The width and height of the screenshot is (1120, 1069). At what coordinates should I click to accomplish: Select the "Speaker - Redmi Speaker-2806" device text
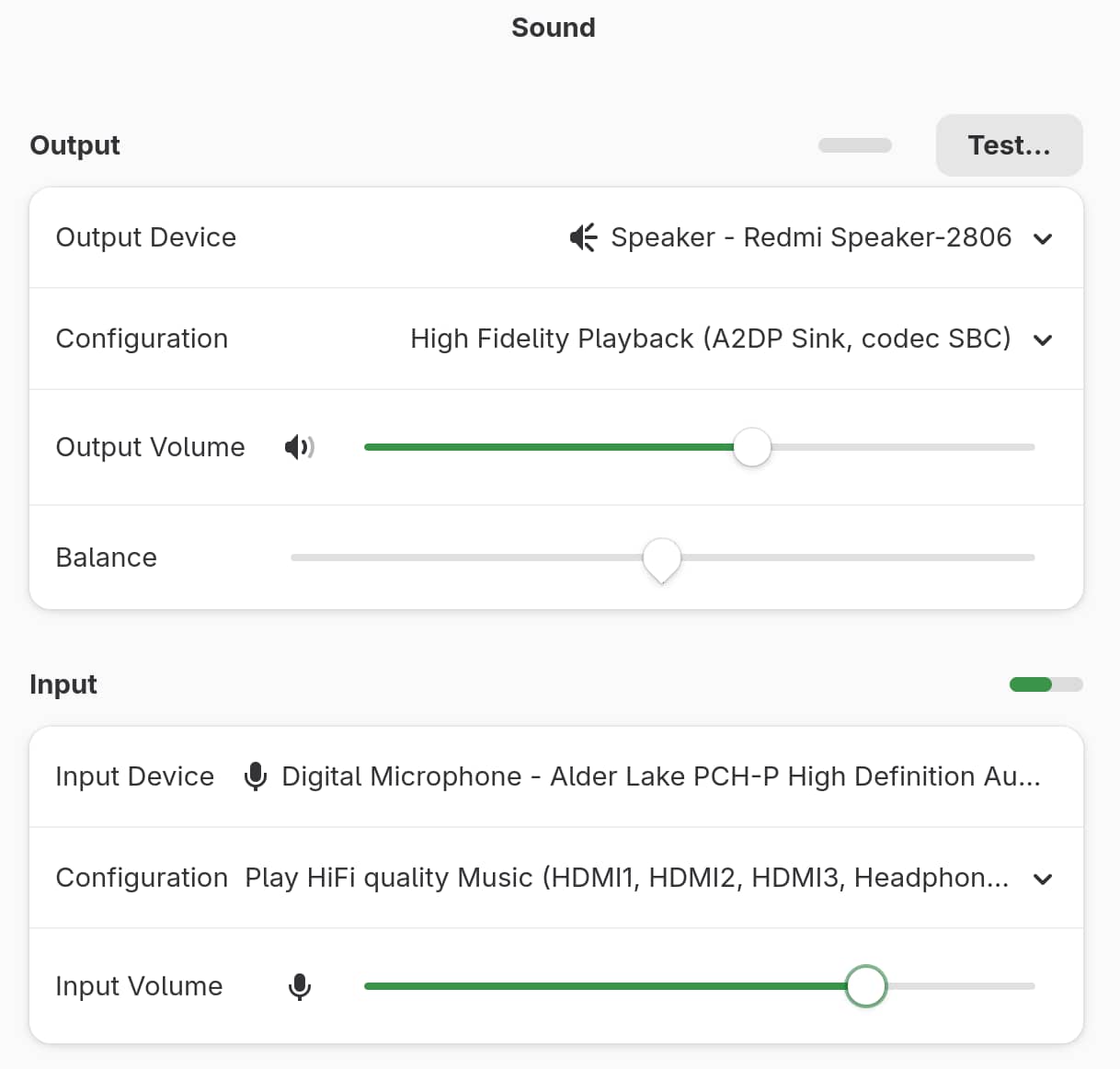click(x=811, y=237)
